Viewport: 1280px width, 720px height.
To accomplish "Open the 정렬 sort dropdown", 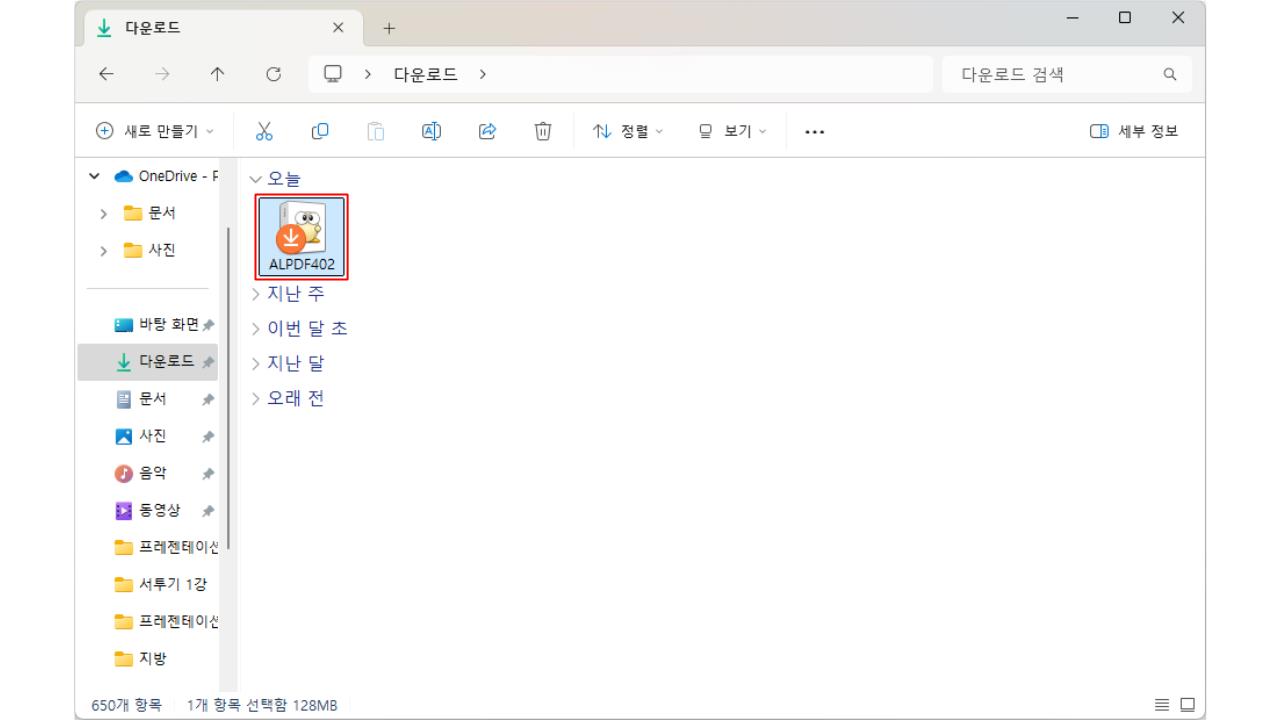I will [x=627, y=130].
